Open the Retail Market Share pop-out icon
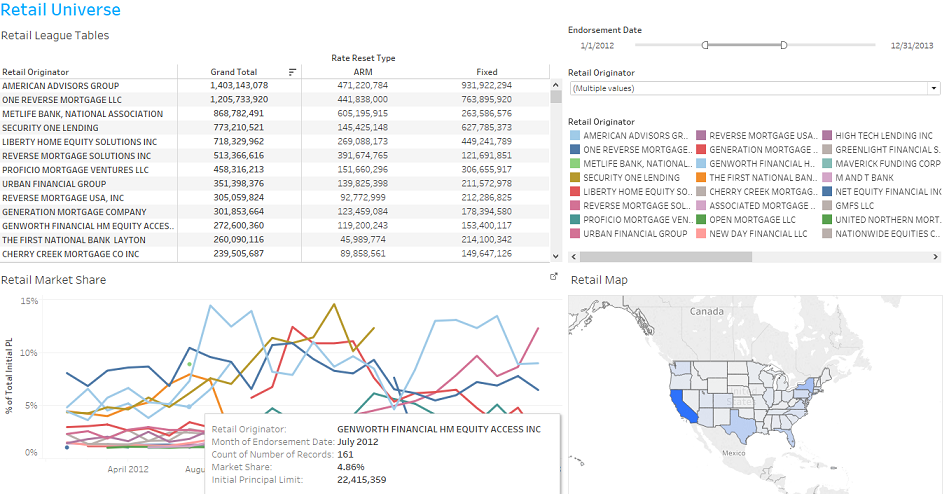Image resolution: width=949 pixels, height=494 pixels. click(x=553, y=277)
